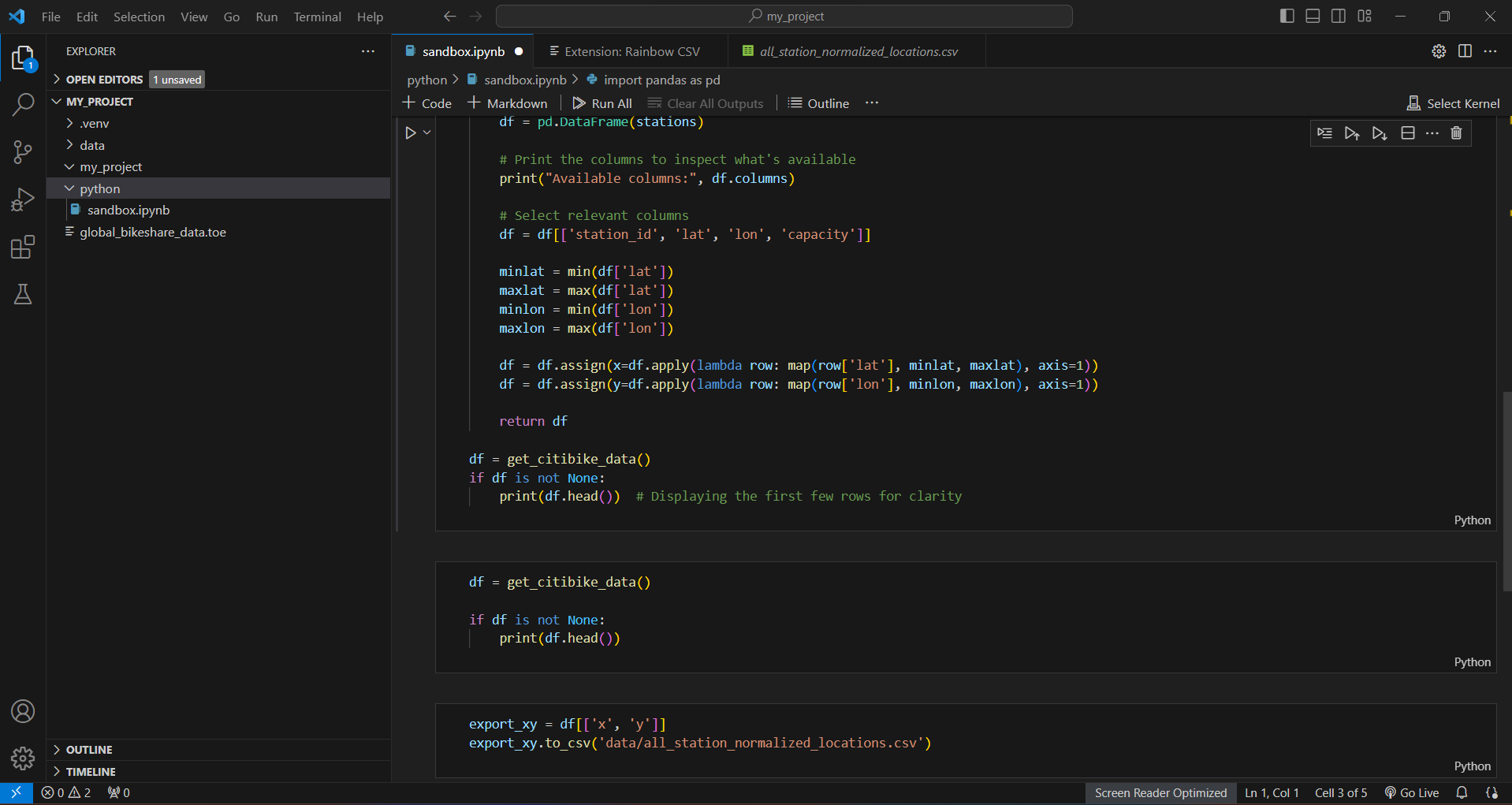Click the my_project search box

pos(784,16)
